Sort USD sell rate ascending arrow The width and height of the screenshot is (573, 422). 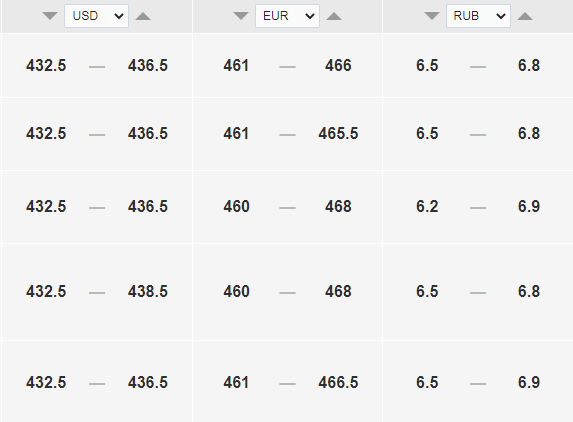pos(143,16)
